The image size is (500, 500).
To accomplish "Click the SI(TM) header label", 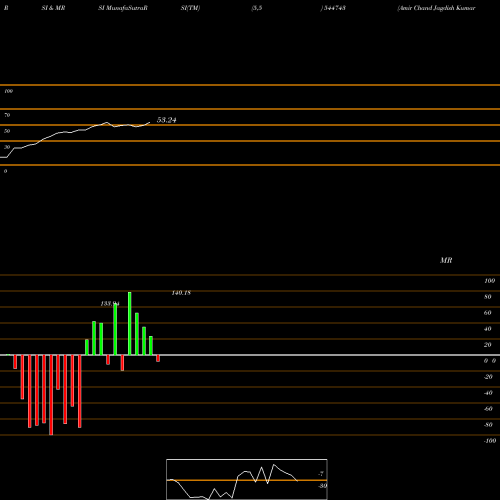I will pos(190,8).
